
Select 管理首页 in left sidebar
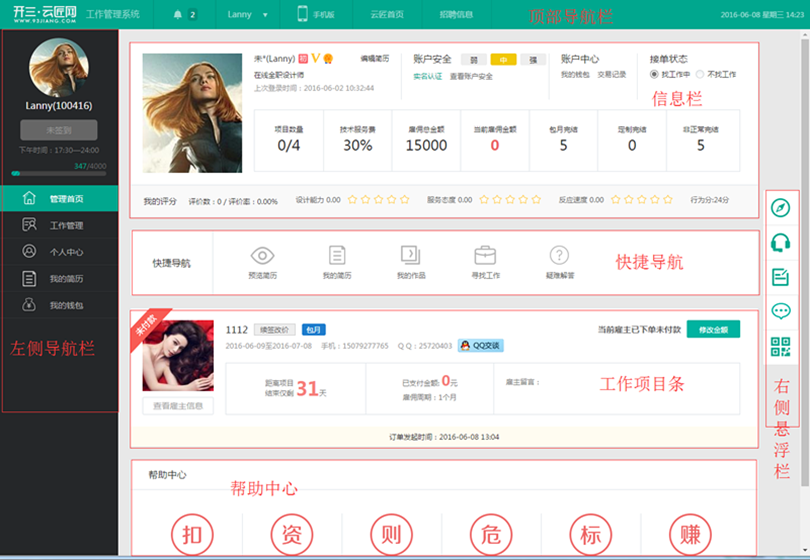click(59, 198)
